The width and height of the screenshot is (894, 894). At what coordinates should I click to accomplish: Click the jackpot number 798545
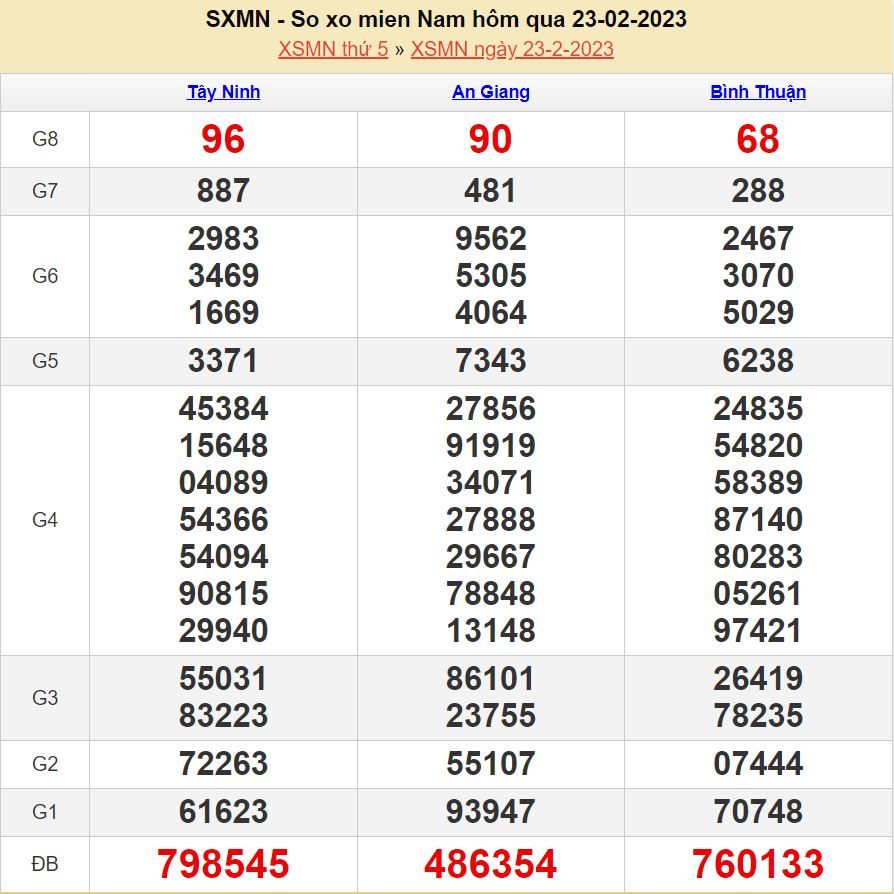pos(223,864)
